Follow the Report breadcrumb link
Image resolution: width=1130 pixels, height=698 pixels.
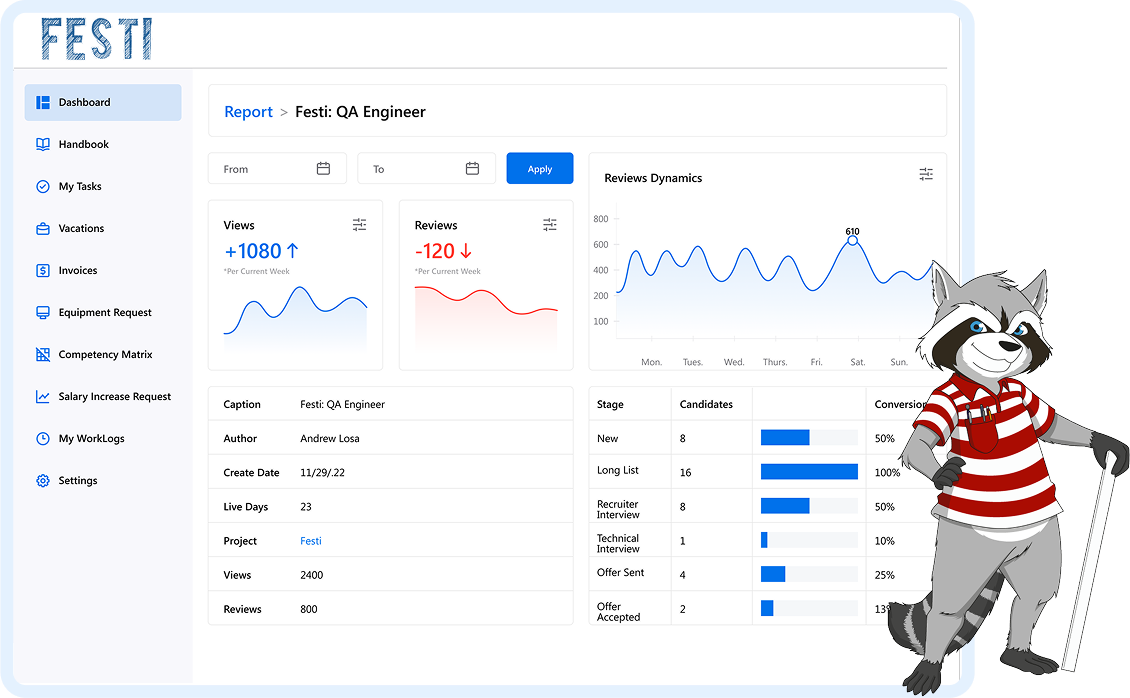248,112
